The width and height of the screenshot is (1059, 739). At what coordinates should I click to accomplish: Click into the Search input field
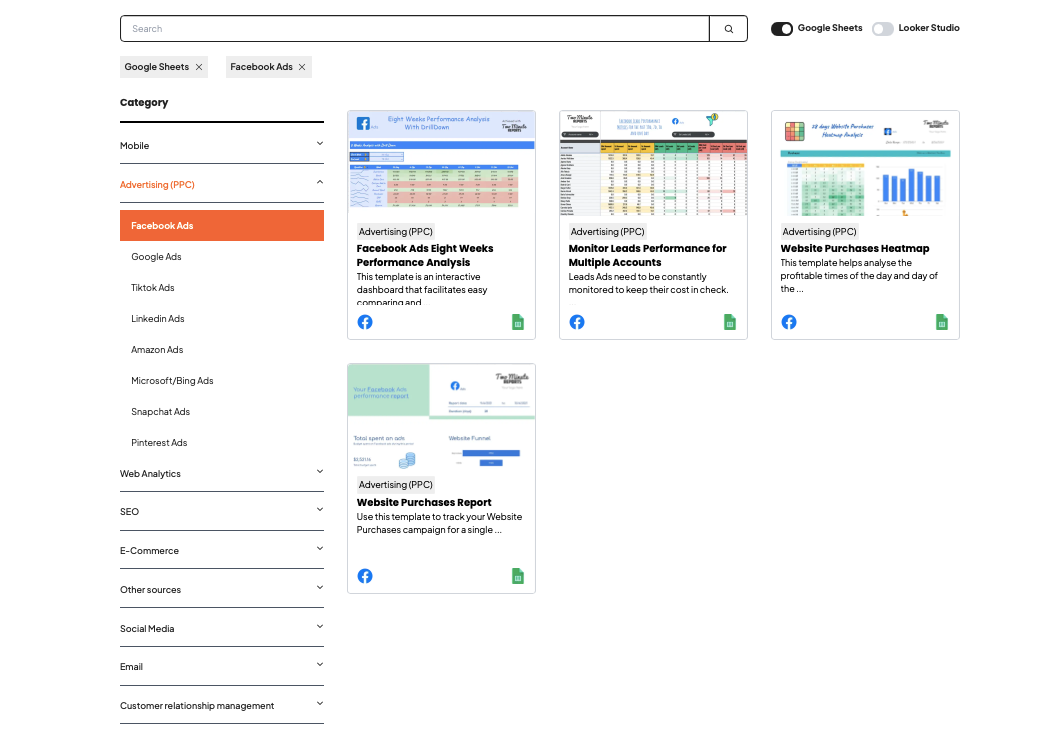point(415,28)
